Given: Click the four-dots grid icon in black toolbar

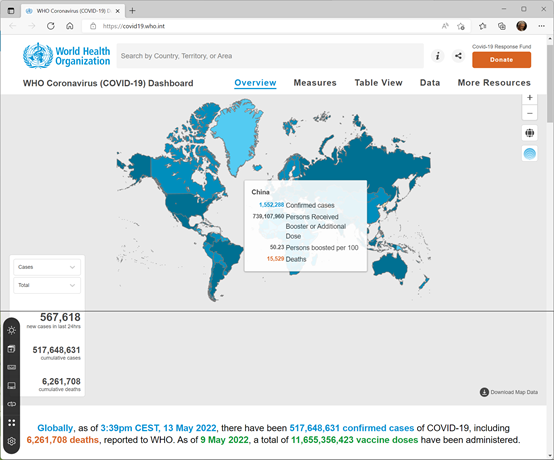Looking at the screenshot, I should tap(12, 423).
